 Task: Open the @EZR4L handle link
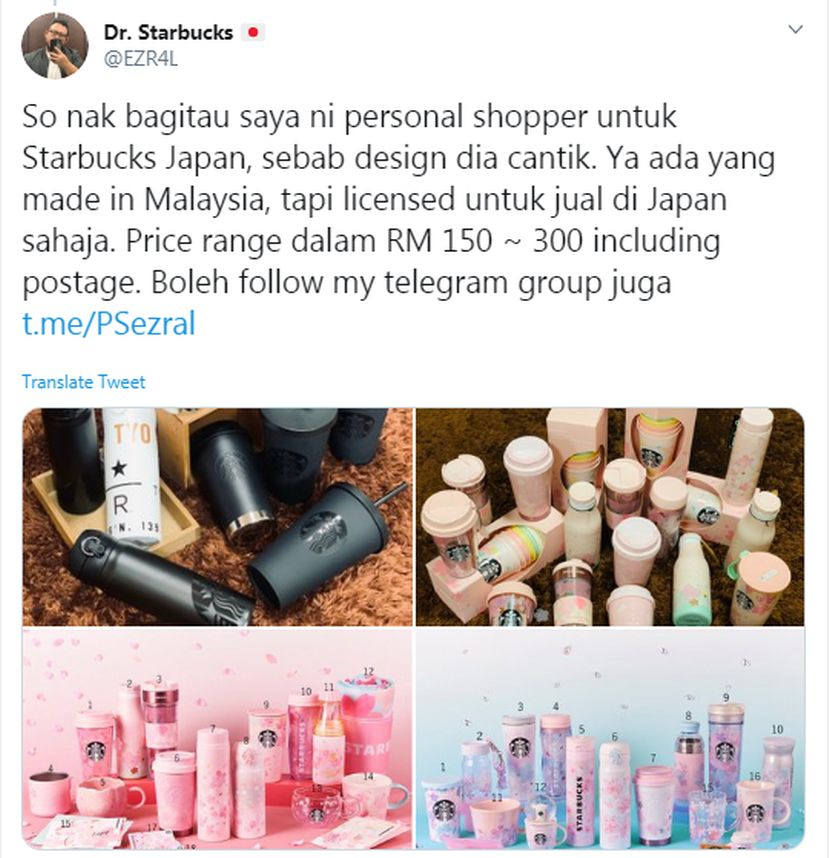[141, 59]
